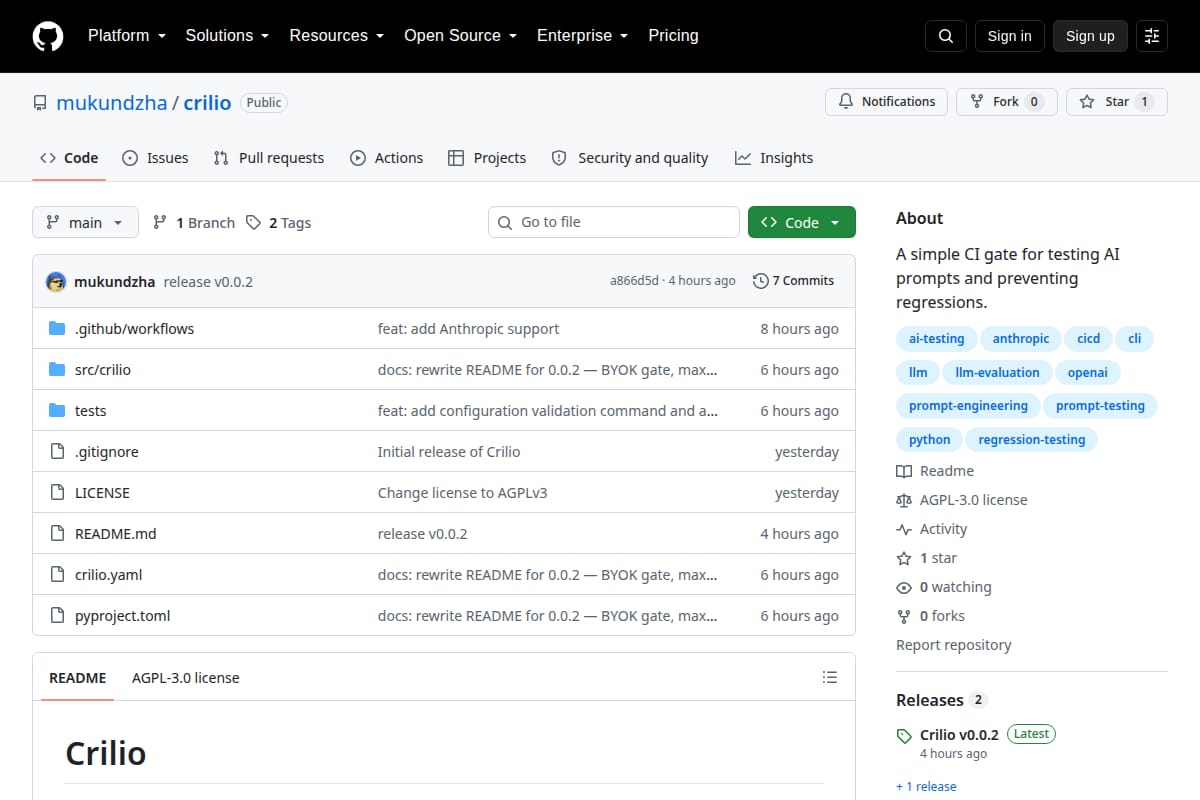The width and height of the screenshot is (1200, 800).
Task: Click the eye icon beside 0 watching
Action: pos(904,587)
